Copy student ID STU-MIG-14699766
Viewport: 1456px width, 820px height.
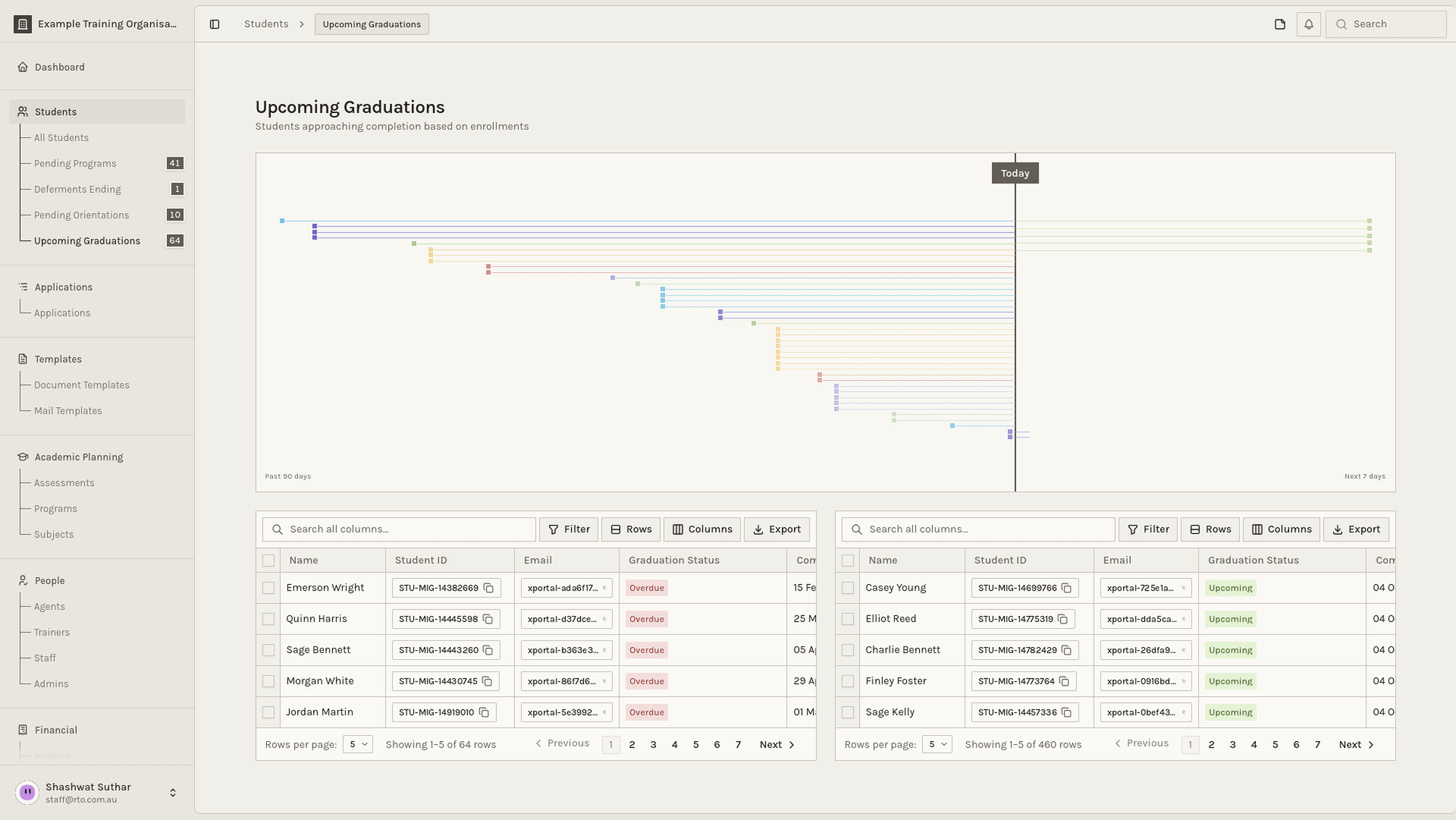(1067, 588)
